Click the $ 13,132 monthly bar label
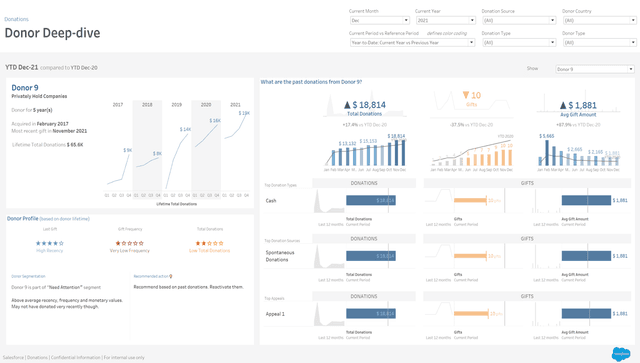 pyautogui.click(x=347, y=143)
